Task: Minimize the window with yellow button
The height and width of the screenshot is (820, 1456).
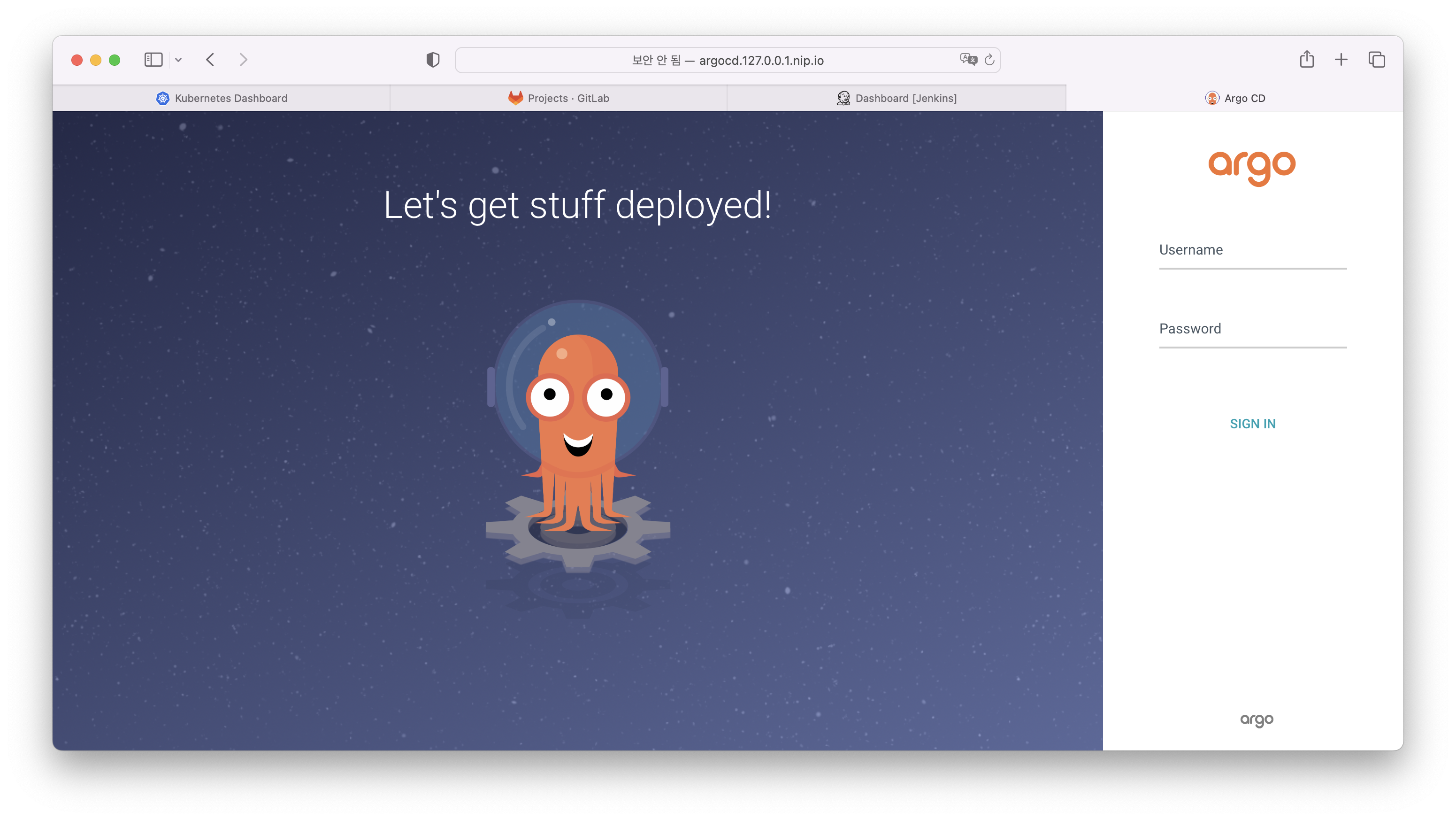Action: 96,60
